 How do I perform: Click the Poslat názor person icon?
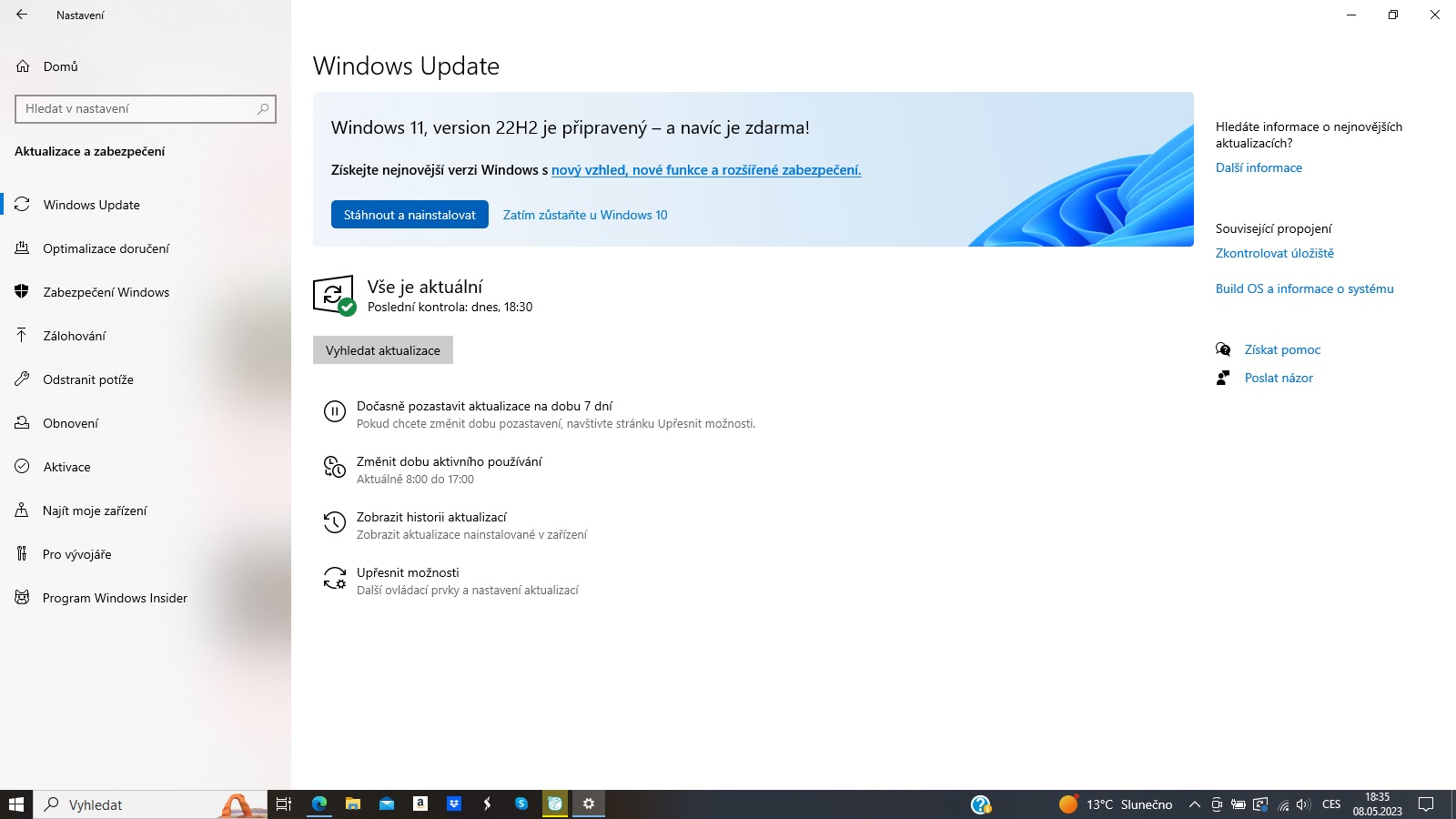1223,378
